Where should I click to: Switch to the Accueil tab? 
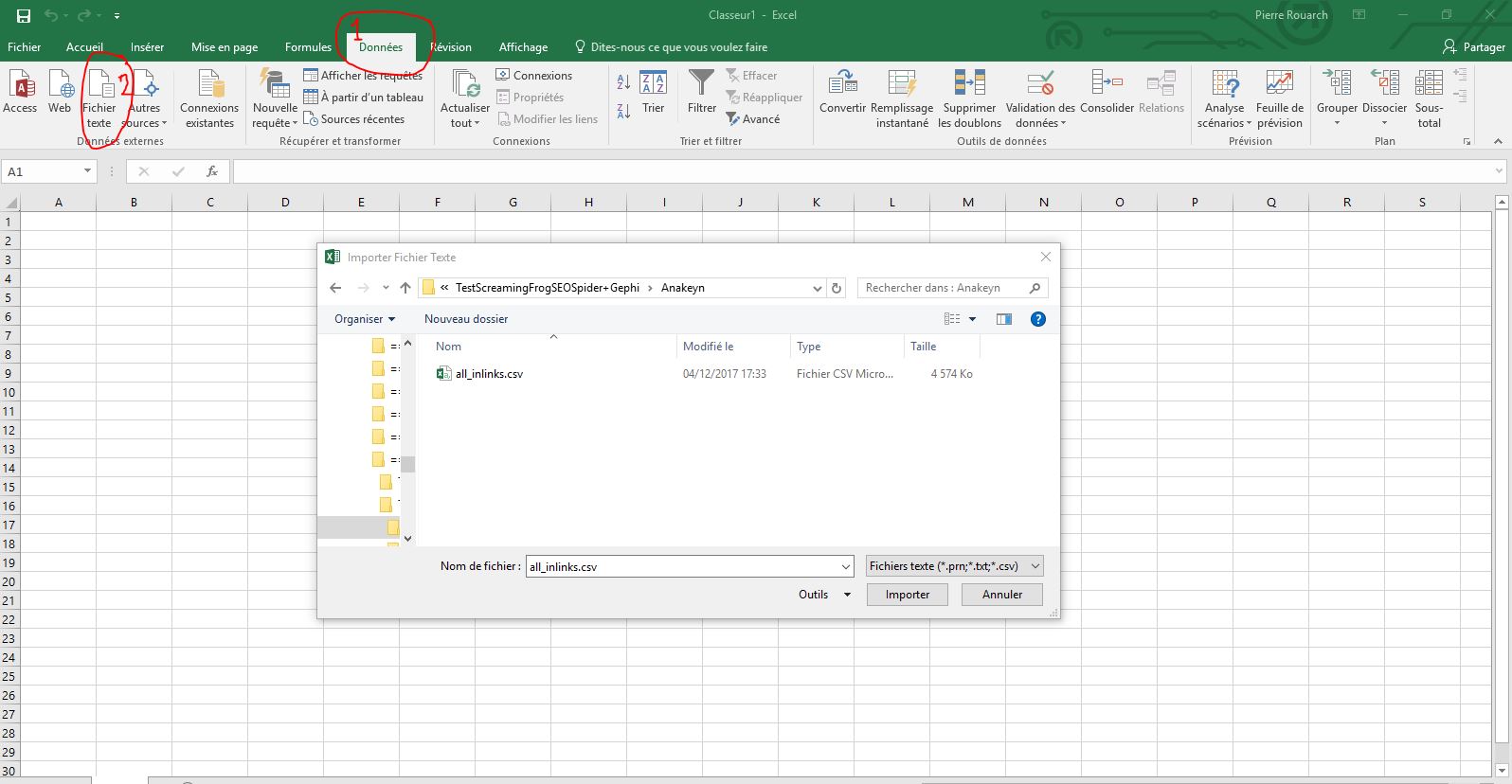tap(84, 47)
